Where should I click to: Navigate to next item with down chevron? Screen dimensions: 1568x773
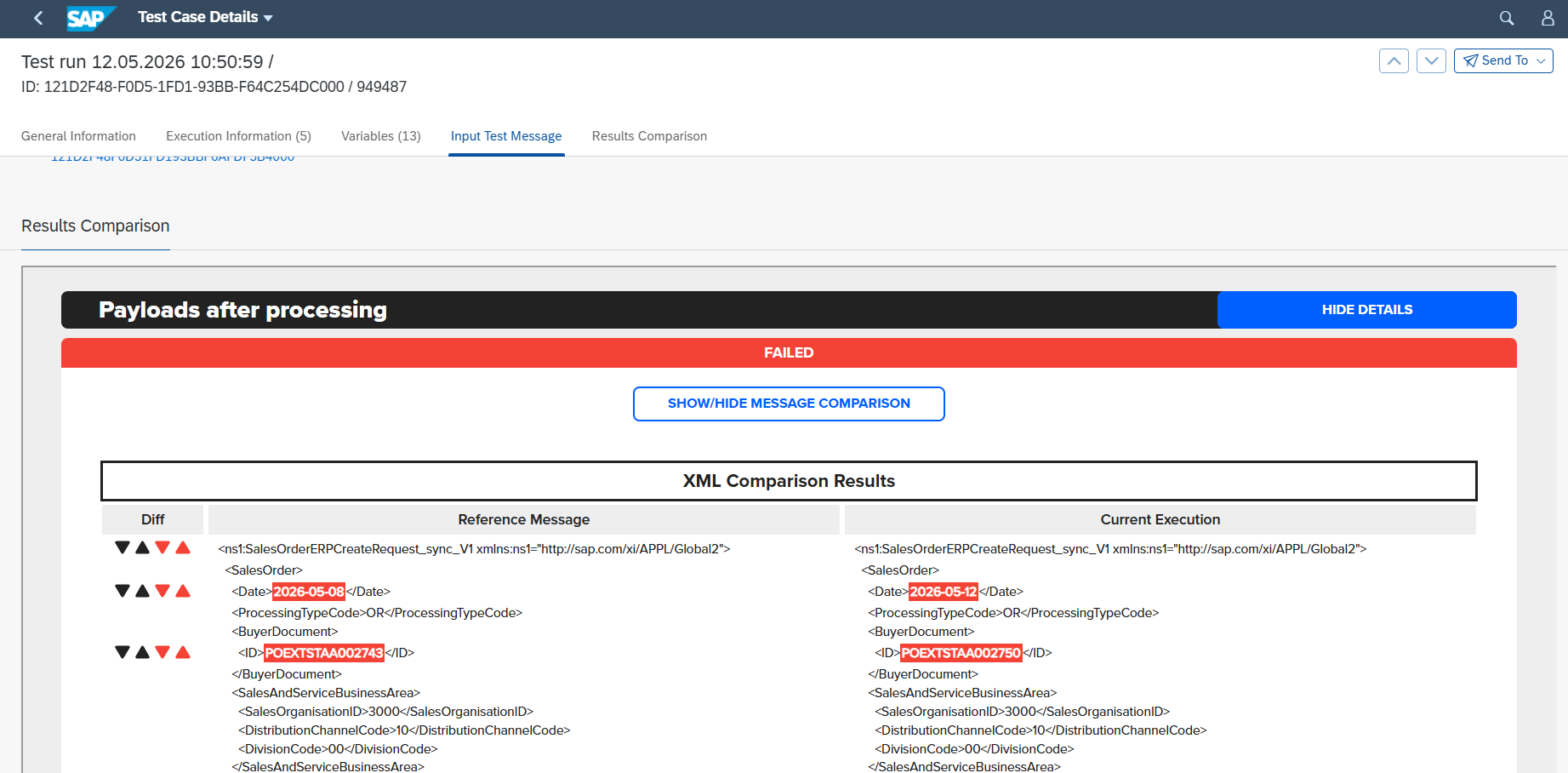[x=1431, y=60]
